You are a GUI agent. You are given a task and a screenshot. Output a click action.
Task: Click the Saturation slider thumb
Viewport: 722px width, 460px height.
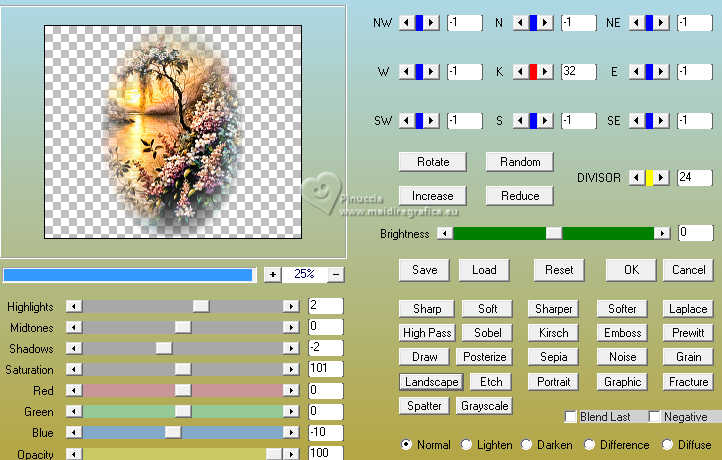tap(183, 369)
